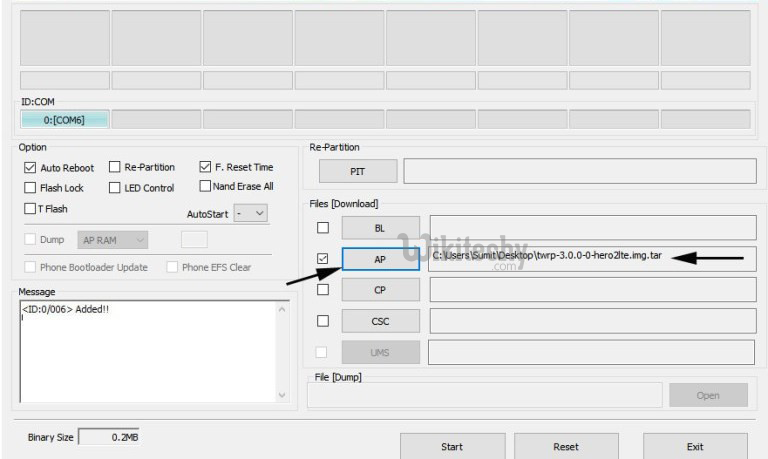This screenshot has height=459, width=768.
Task: Click the Exit button
Action: click(694, 446)
